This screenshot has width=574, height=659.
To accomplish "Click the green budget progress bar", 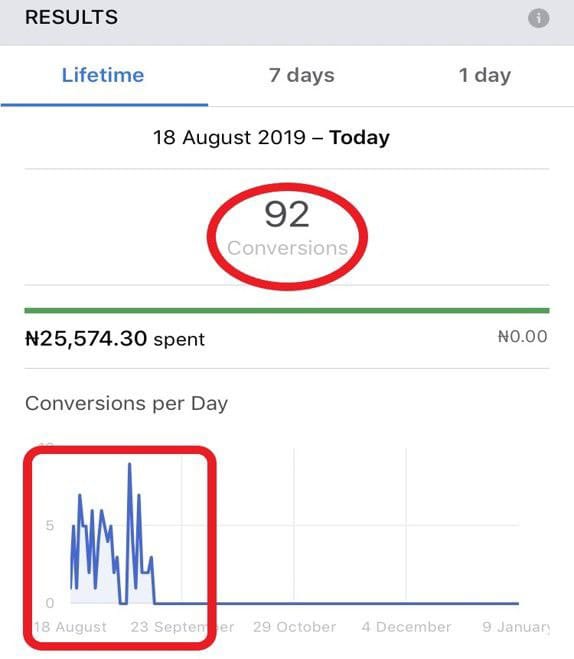I will coord(287,311).
